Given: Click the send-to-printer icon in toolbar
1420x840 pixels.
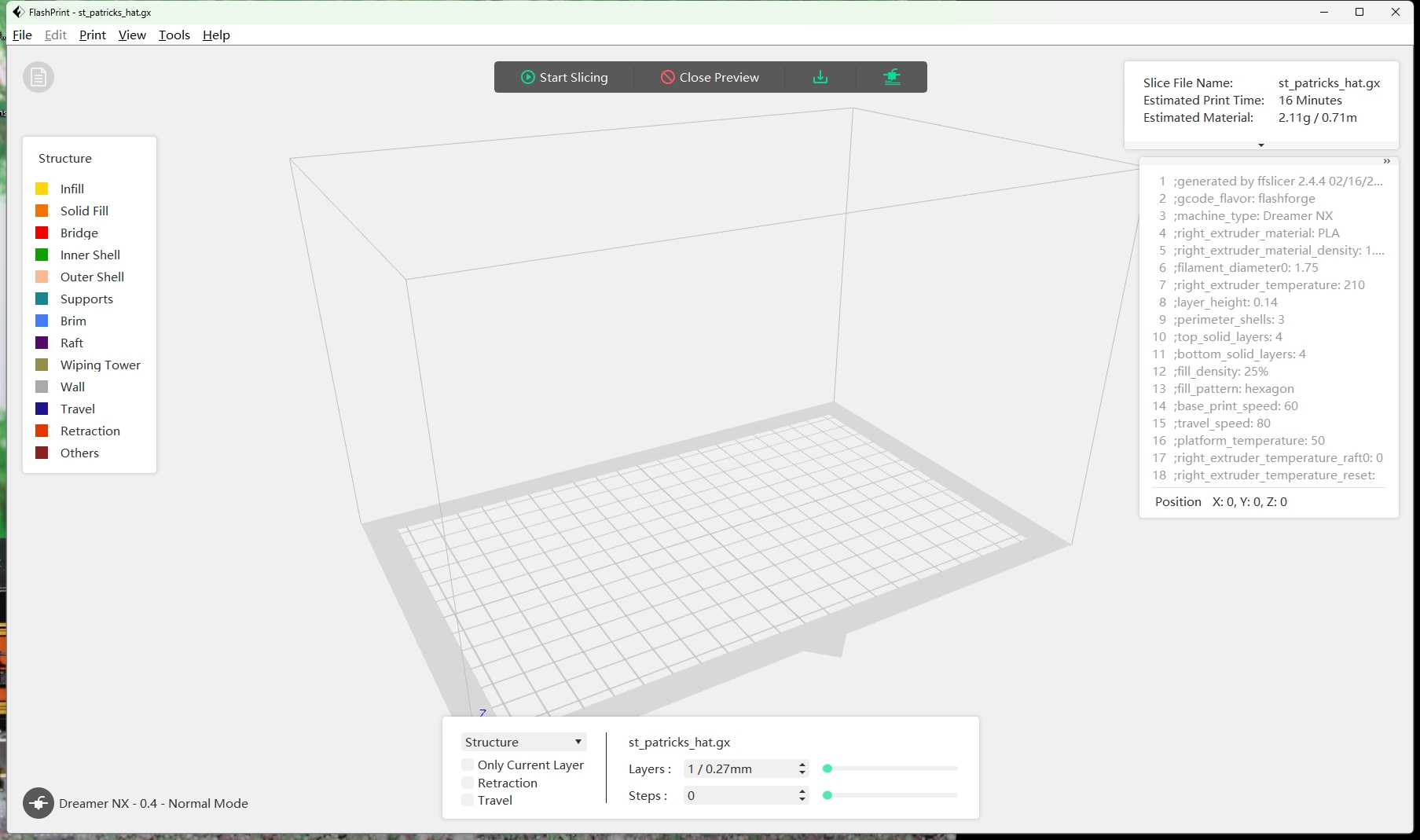Looking at the screenshot, I should coord(891,77).
